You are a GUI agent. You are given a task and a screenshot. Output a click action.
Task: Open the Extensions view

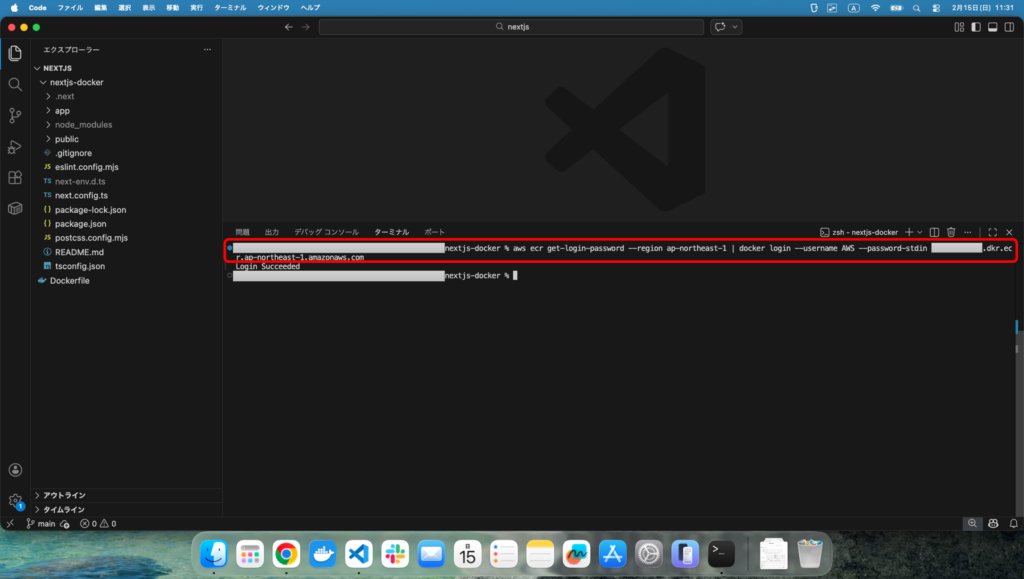tap(15, 178)
